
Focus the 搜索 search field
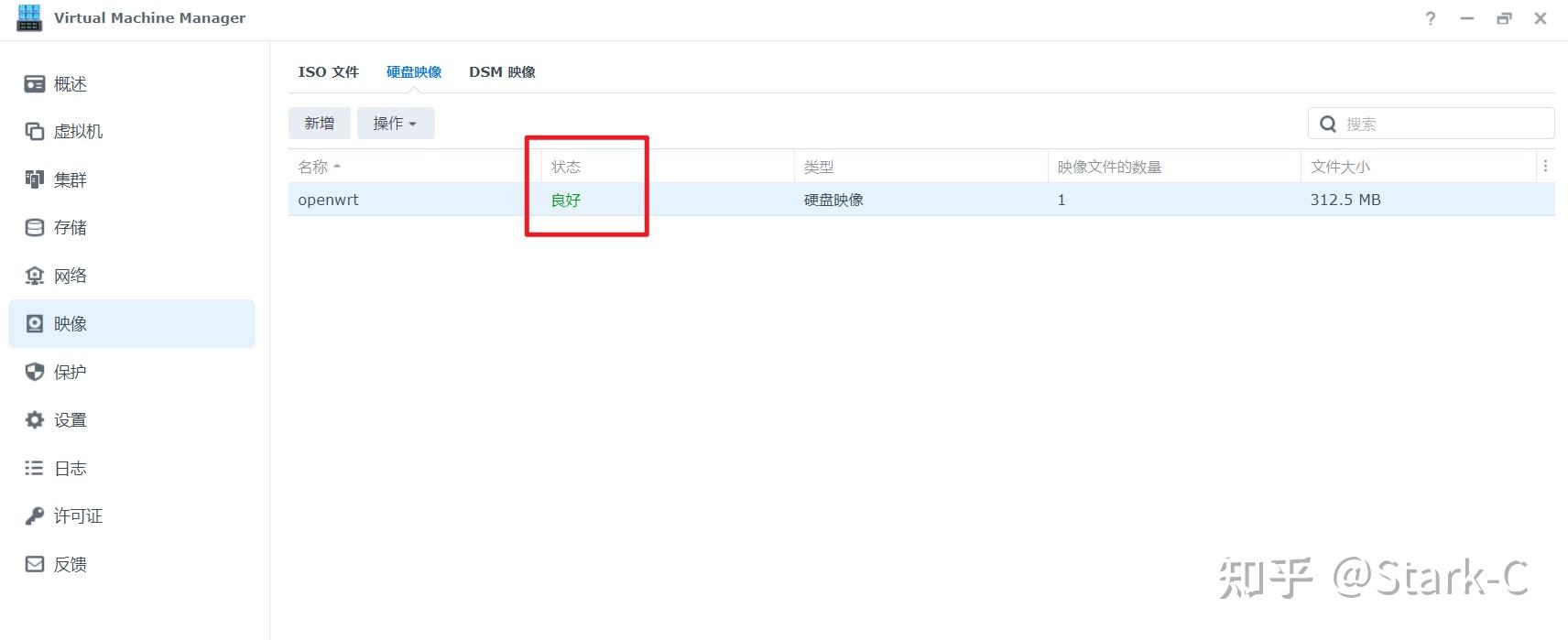coord(1432,124)
